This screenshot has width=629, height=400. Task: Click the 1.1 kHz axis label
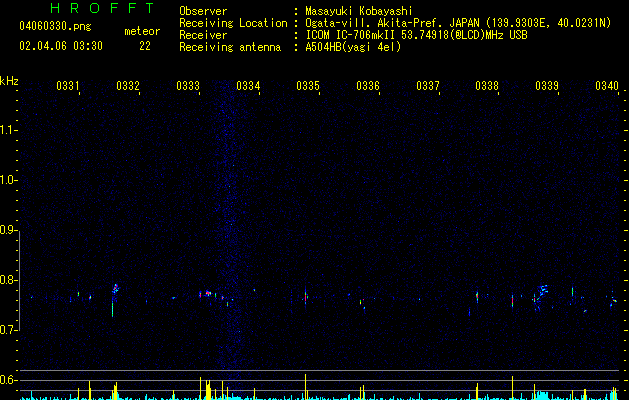(x=8, y=130)
